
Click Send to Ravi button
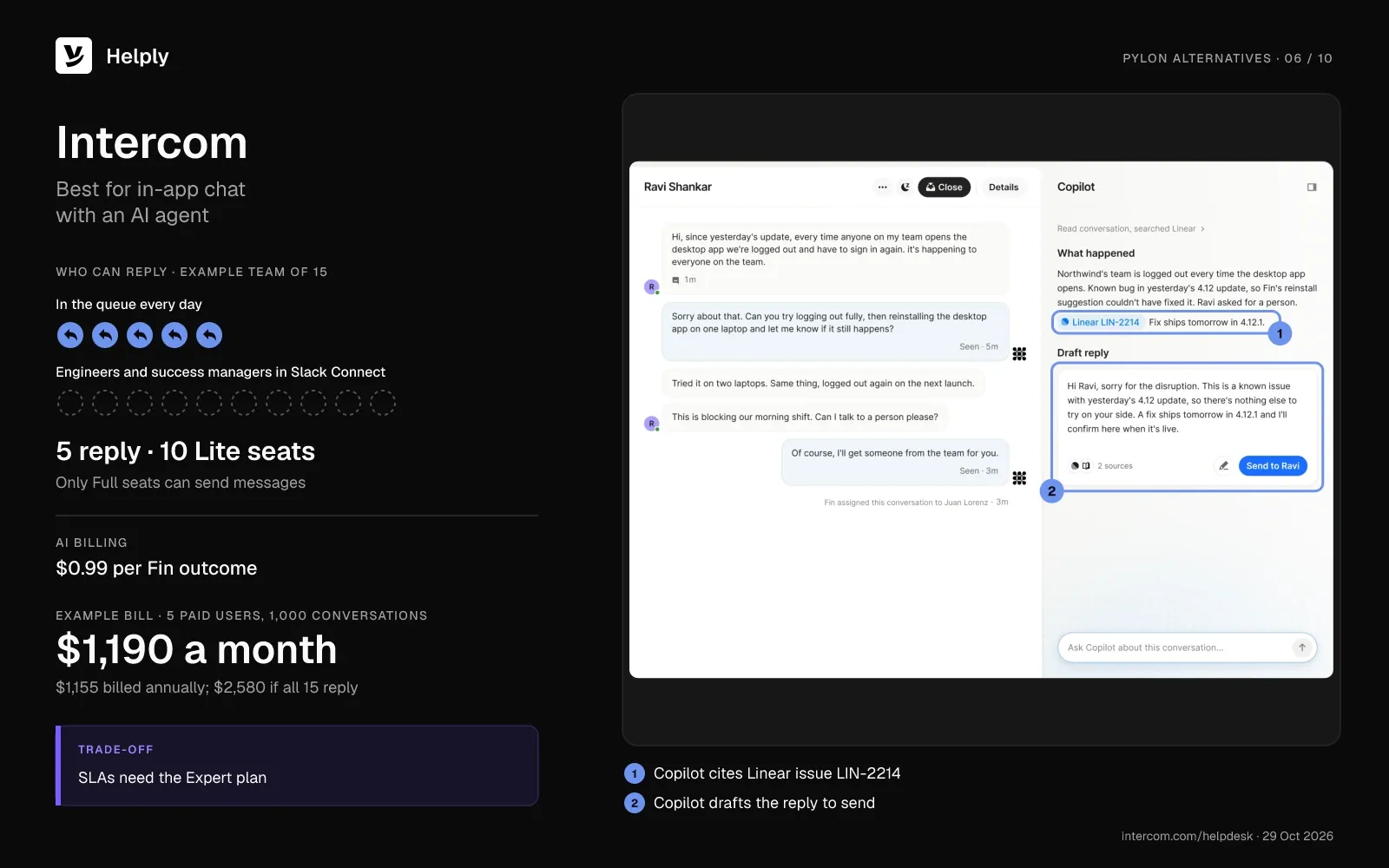[1273, 466]
